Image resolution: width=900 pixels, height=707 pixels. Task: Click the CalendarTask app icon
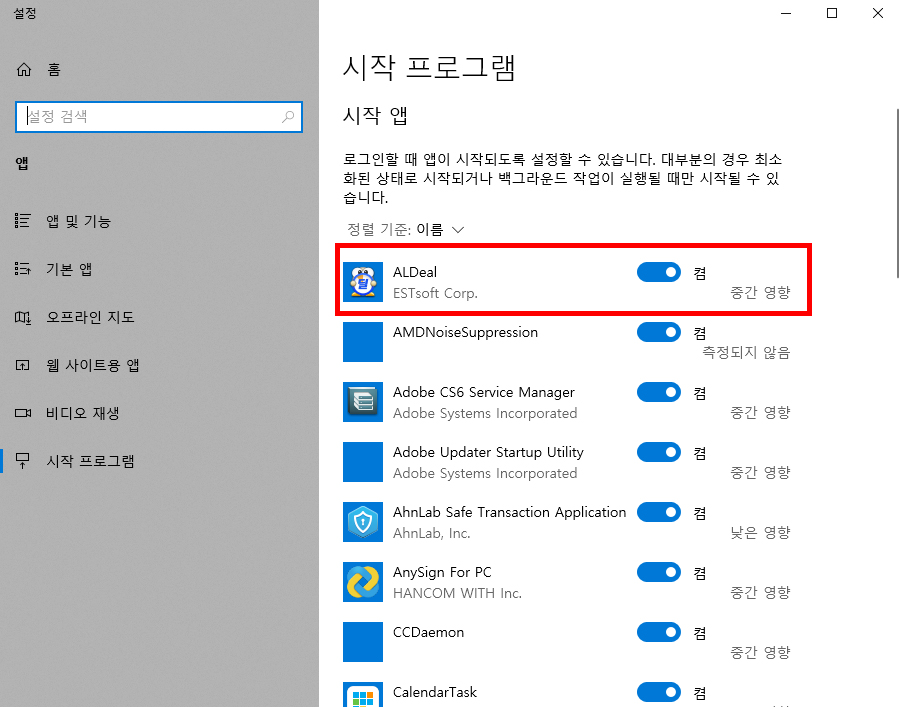[363, 695]
